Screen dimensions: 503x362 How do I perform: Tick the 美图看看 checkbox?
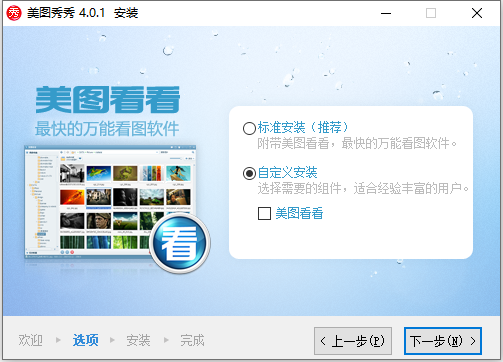point(264,213)
